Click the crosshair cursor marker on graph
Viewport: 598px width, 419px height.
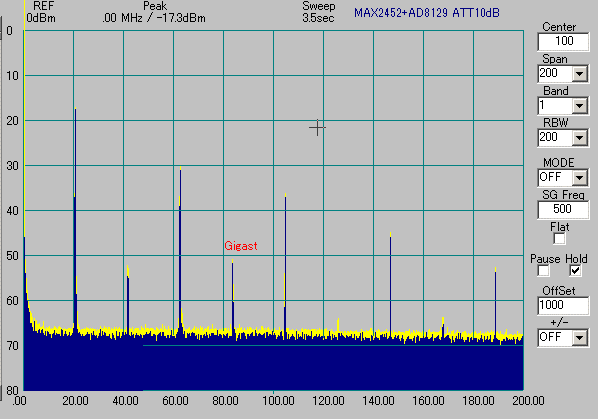click(x=317, y=127)
